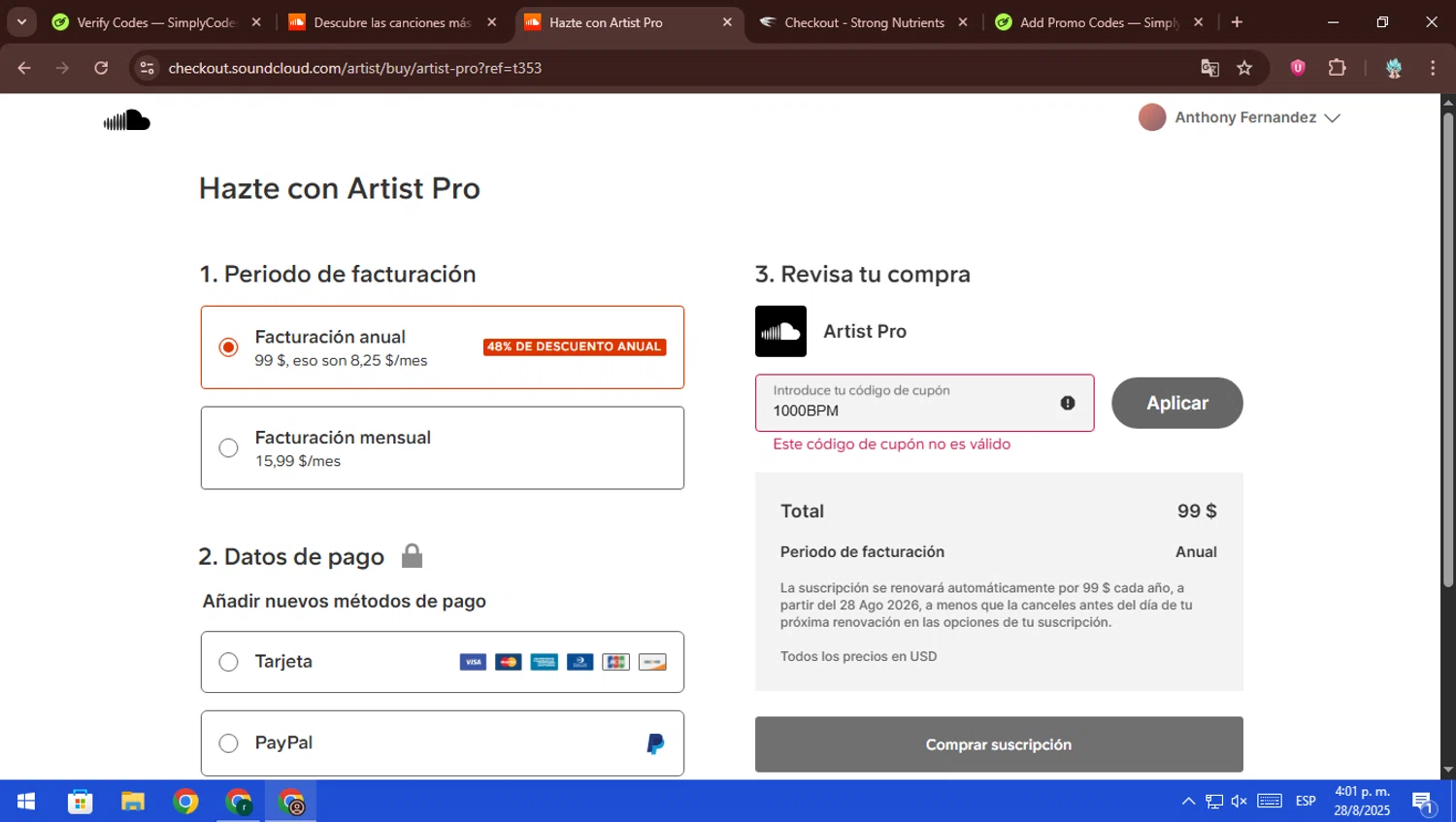1456x822 pixels.
Task: Click the Visa card logo
Action: [473, 662]
